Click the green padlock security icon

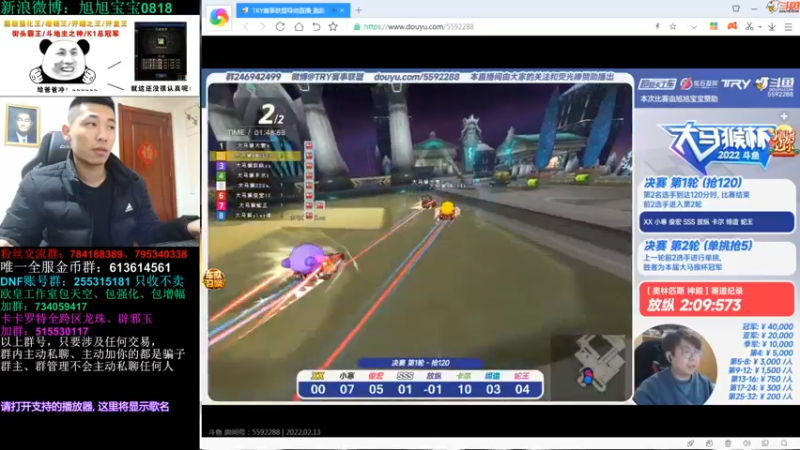357,27
